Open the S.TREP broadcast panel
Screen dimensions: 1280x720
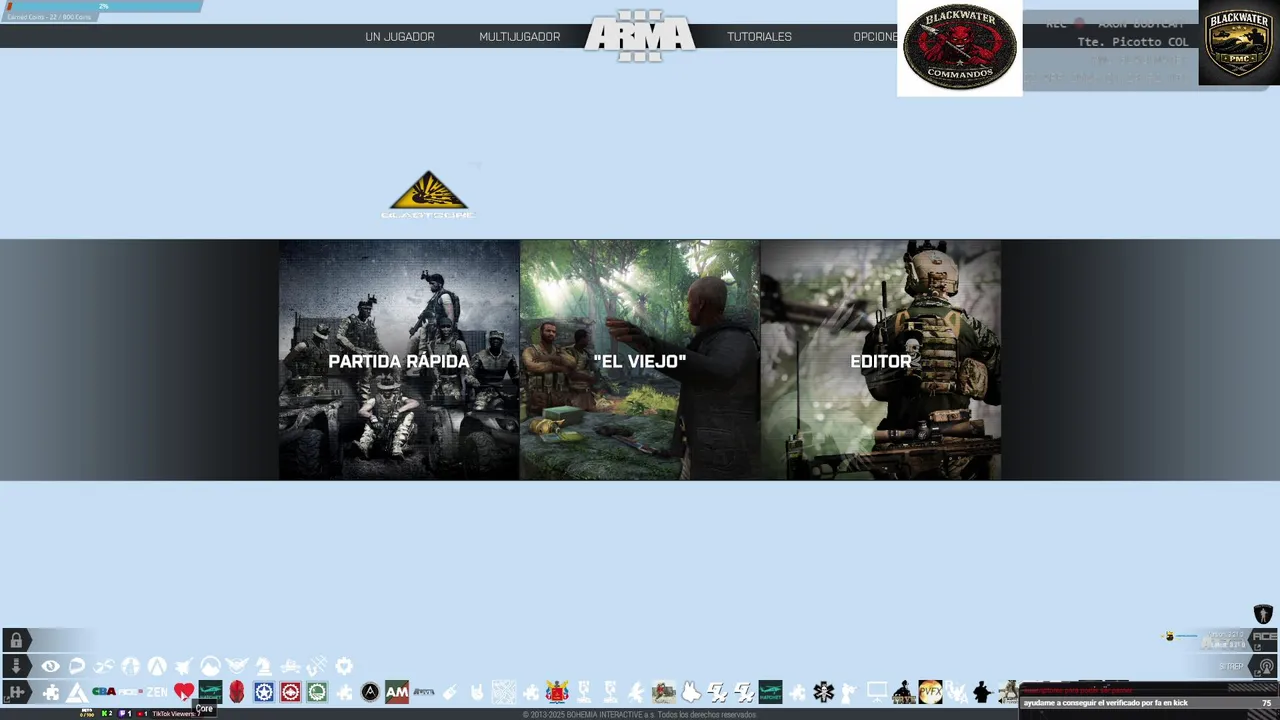coord(1265,666)
